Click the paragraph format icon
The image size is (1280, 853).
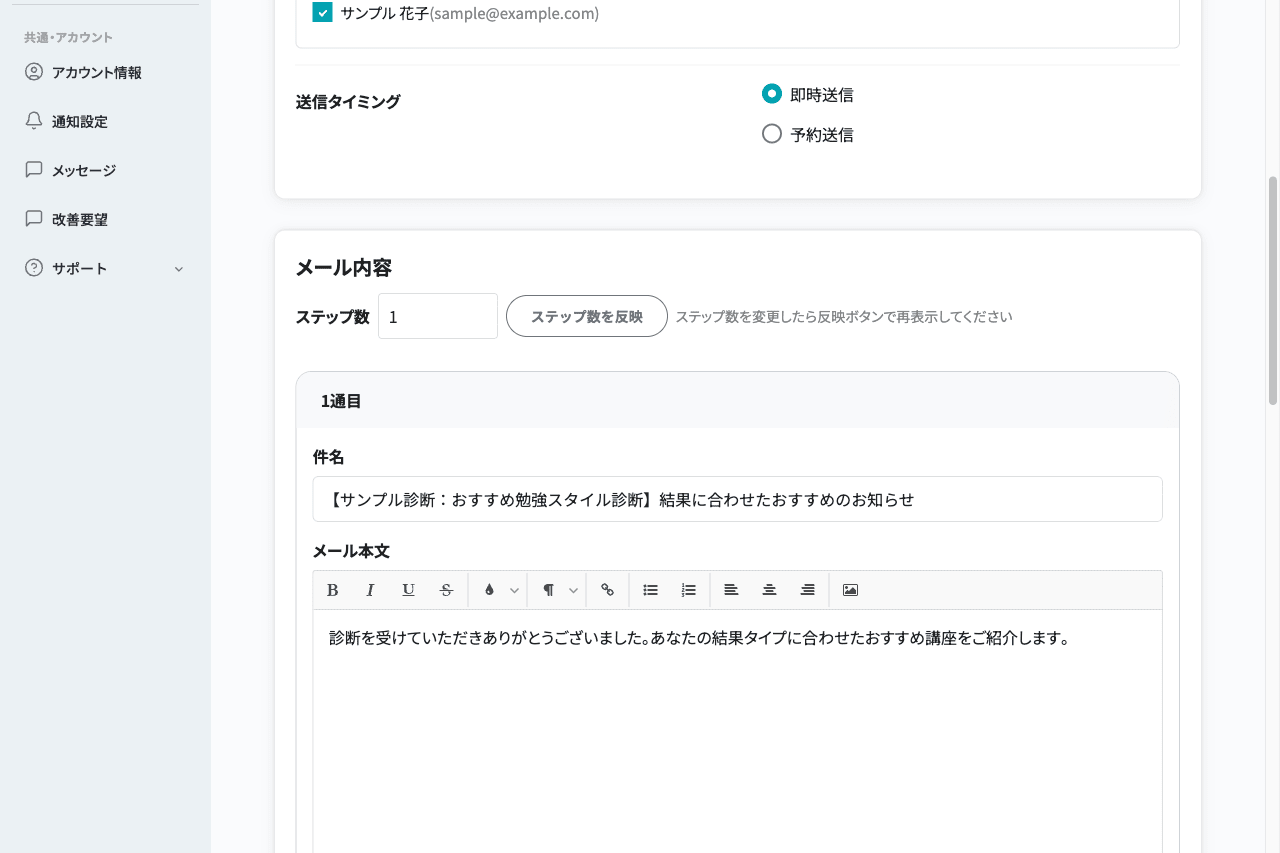click(x=548, y=590)
